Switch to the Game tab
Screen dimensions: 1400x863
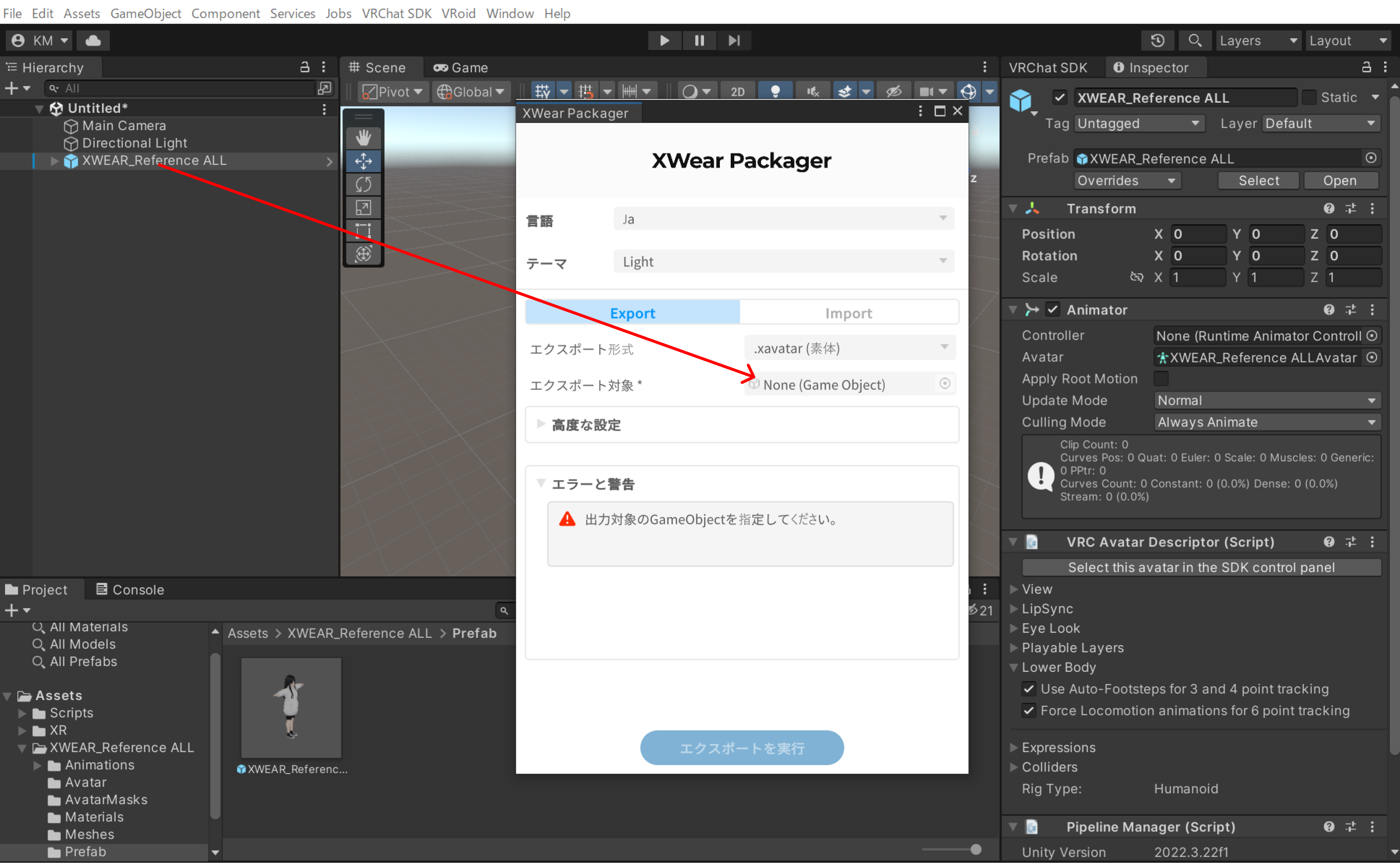click(x=461, y=67)
